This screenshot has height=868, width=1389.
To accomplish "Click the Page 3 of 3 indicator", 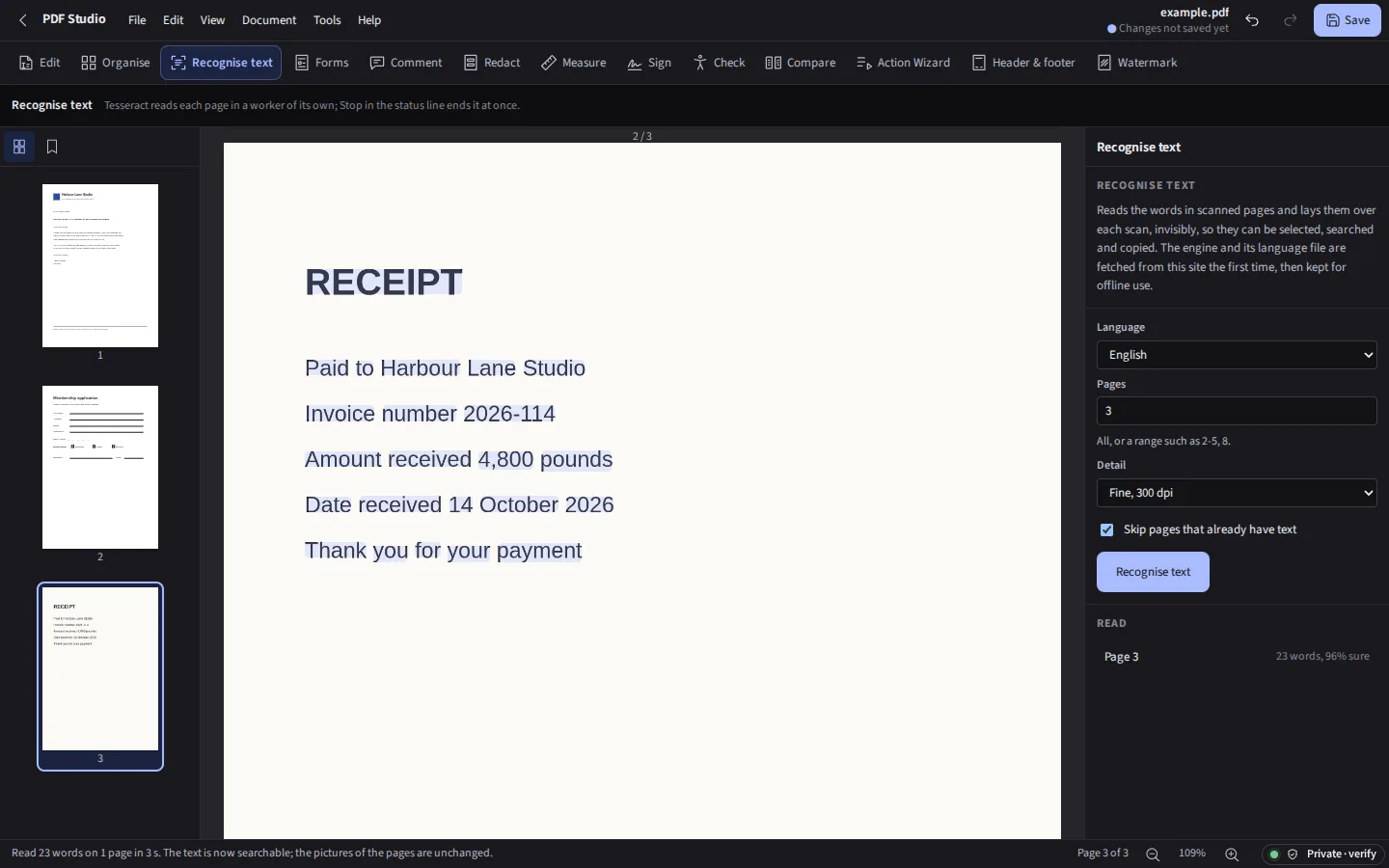I will pos(1103,854).
